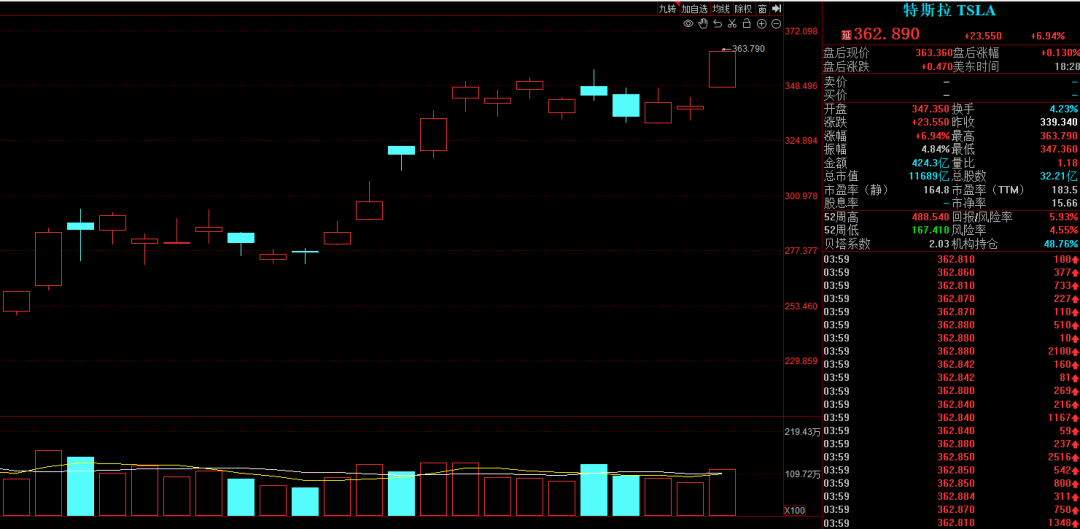Toggle the chart lock icon
Viewport: 1080px width, 529px height.
pyautogui.click(x=747, y=23)
